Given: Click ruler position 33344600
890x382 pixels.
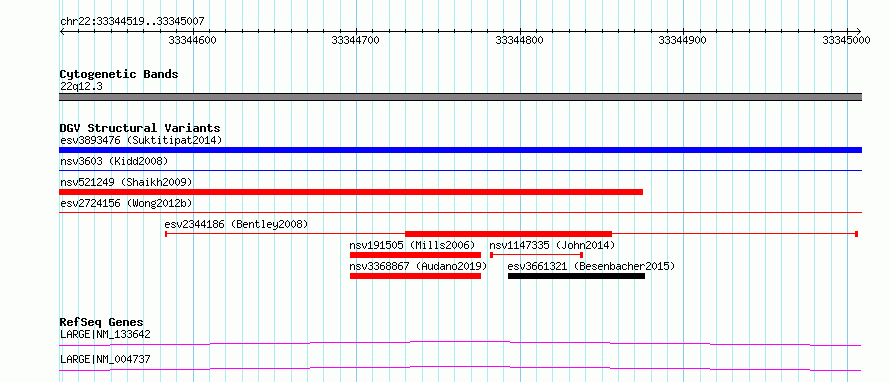Looking at the screenshot, I should [192, 40].
